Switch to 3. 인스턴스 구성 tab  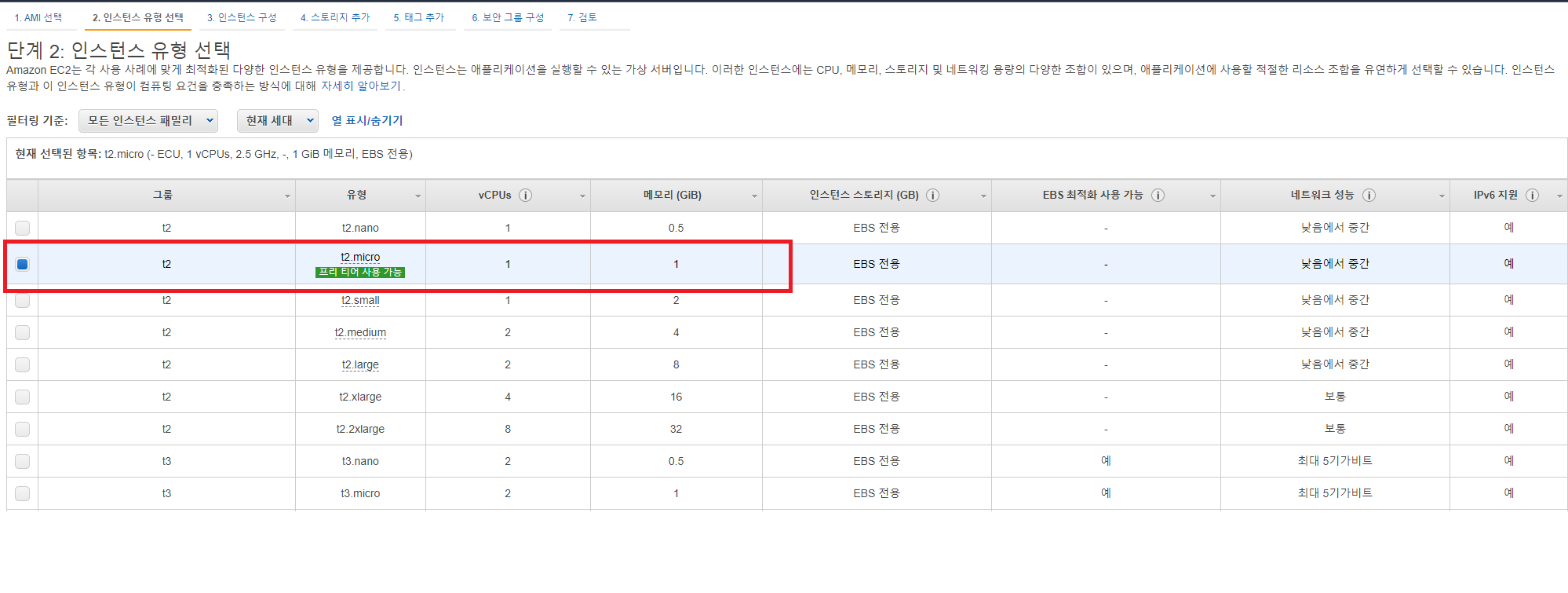click(242, 17)
